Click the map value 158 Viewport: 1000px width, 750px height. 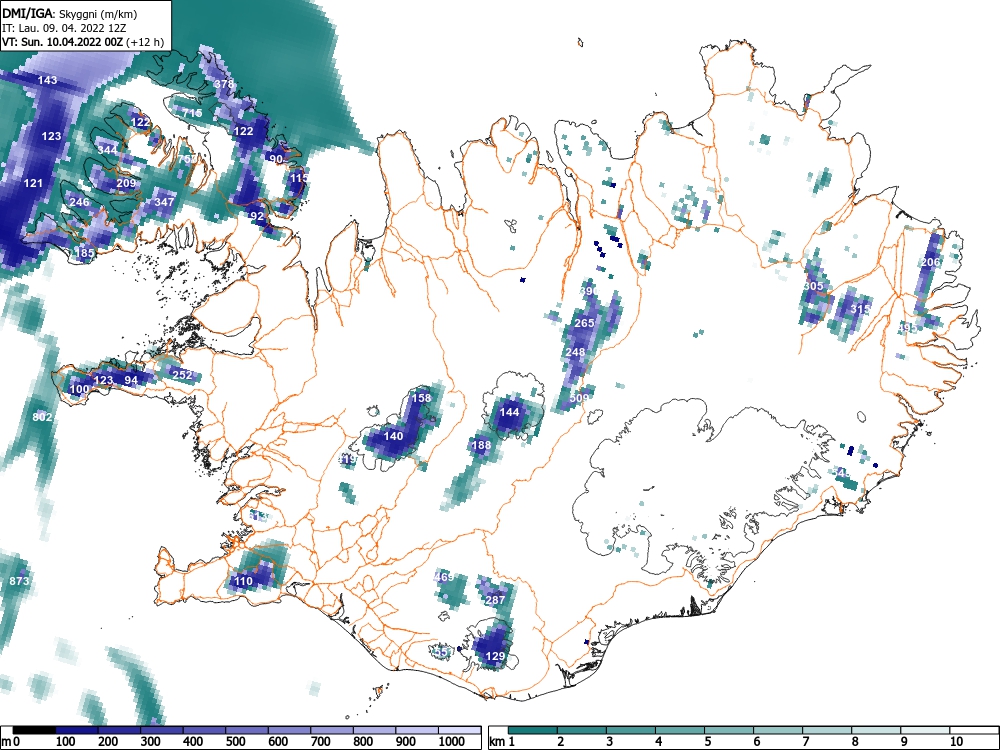pos(421,397)
